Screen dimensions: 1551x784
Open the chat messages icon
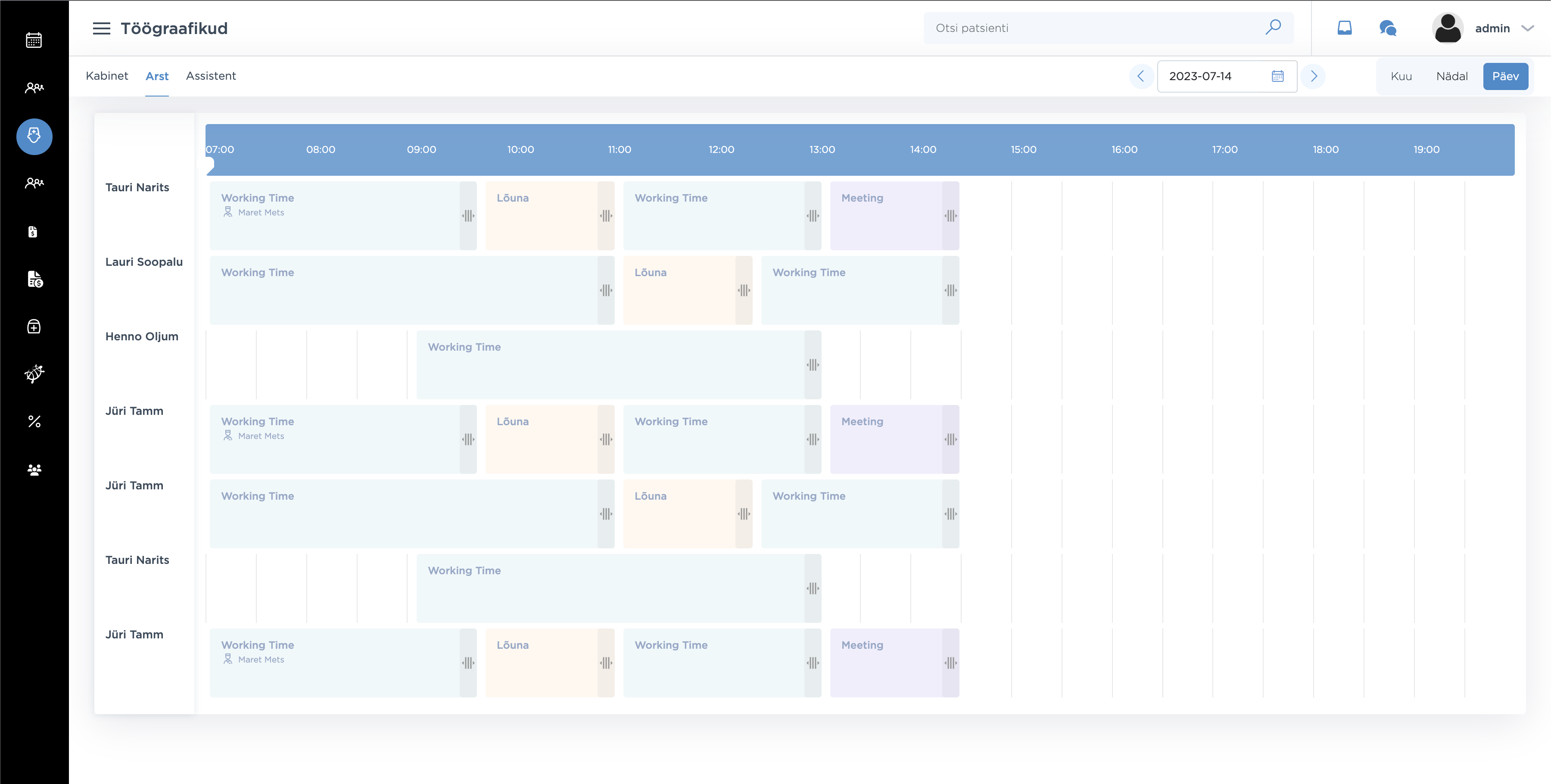(x=1388, y=28)
